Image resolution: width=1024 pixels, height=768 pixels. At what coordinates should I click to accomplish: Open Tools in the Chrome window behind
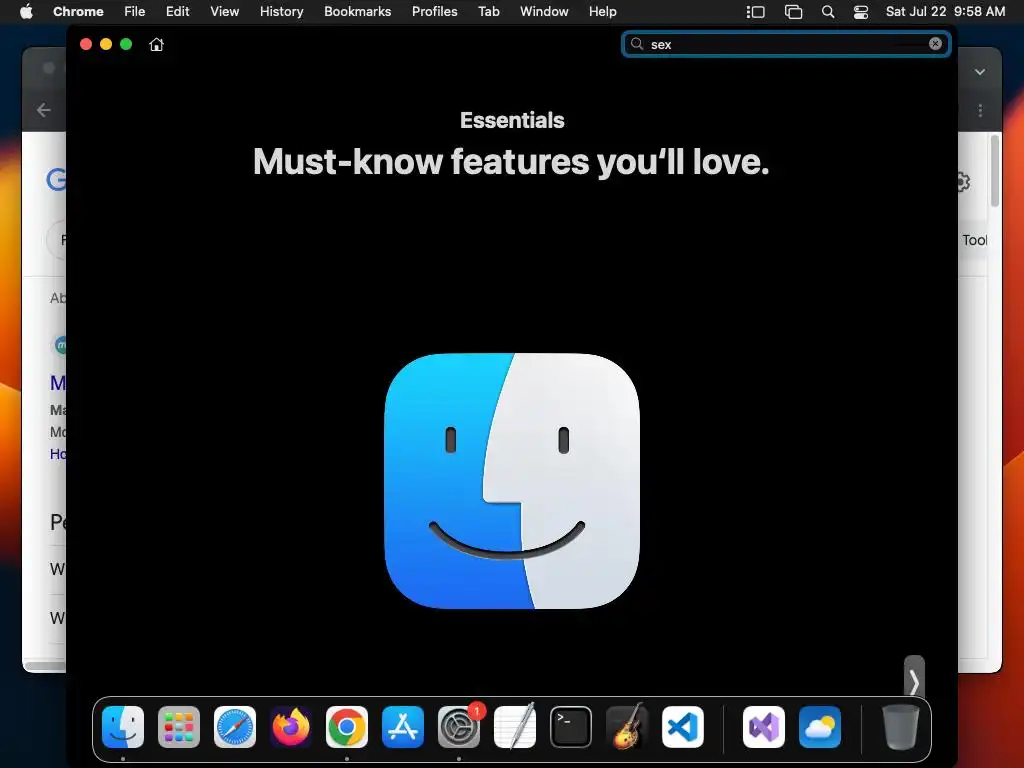pyautogui.click(x=974, y=240)
